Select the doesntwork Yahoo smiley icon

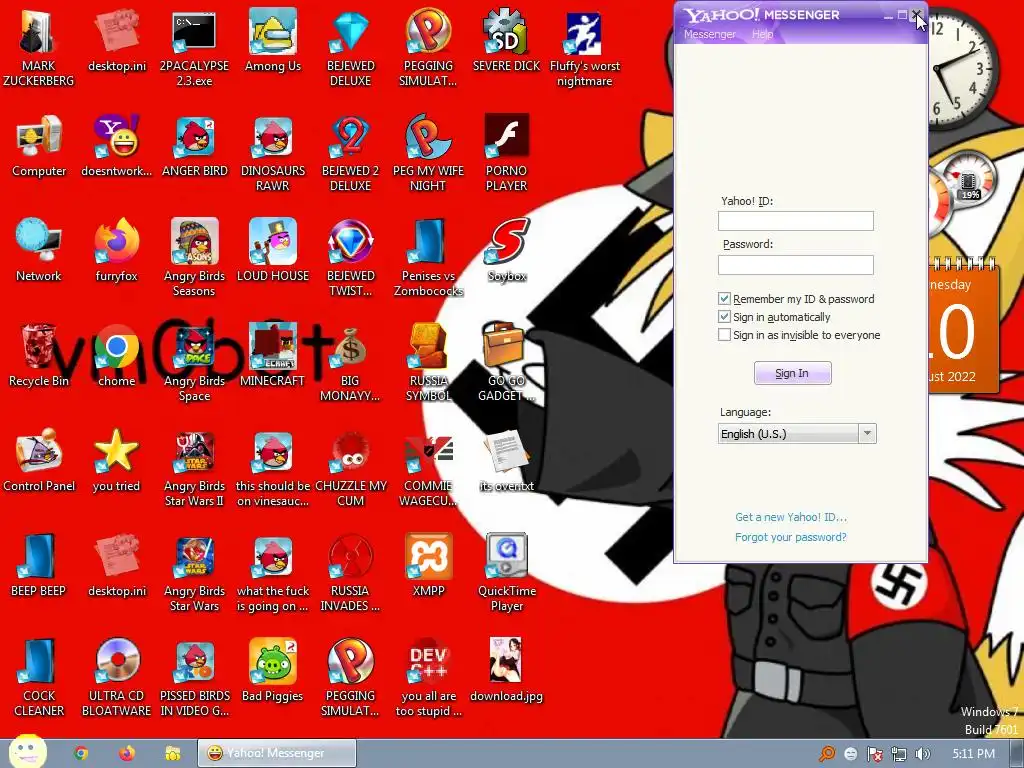click(x=116, y=146)
